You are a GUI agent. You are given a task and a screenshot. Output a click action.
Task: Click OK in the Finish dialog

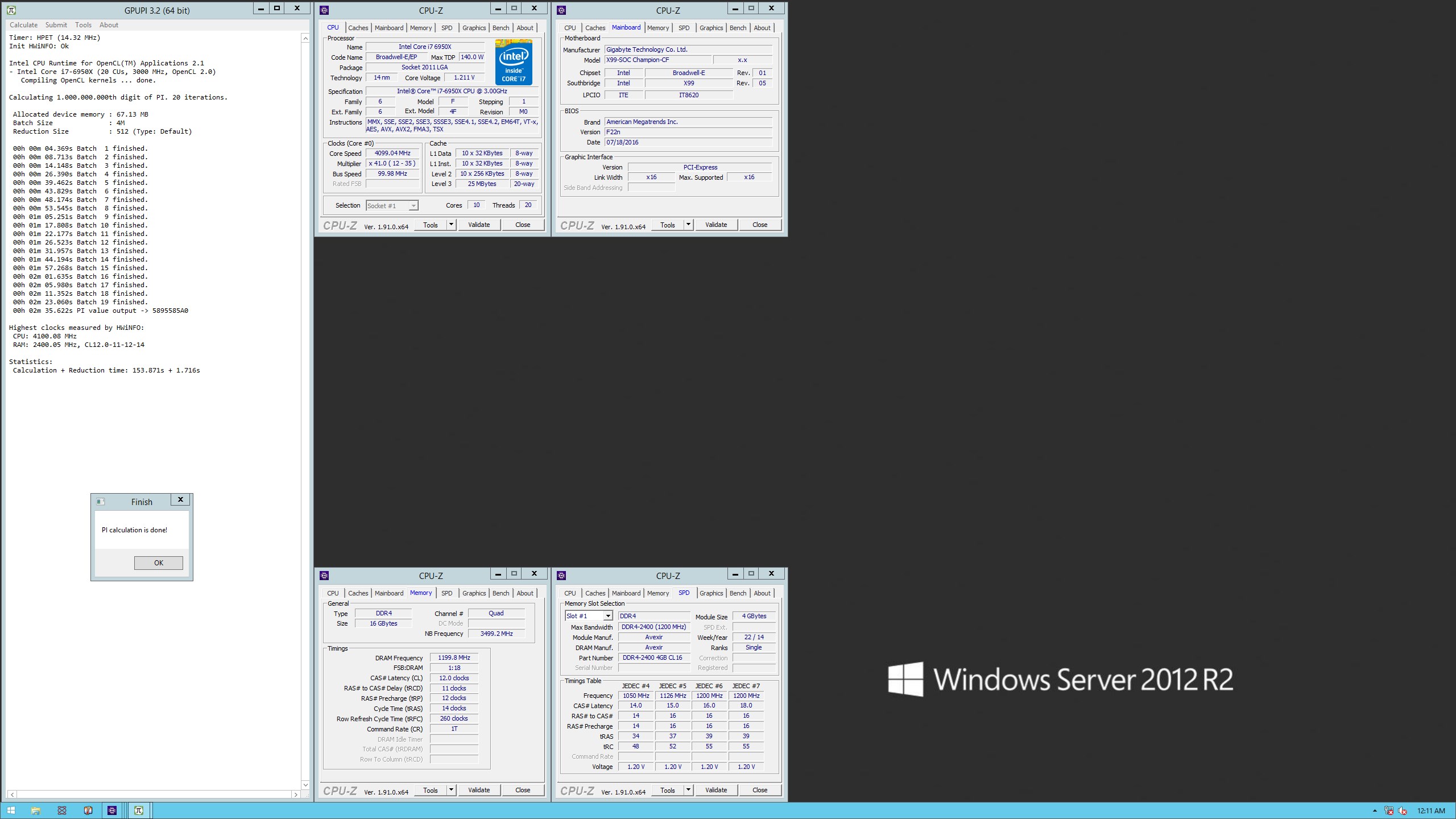click(159, 563)
